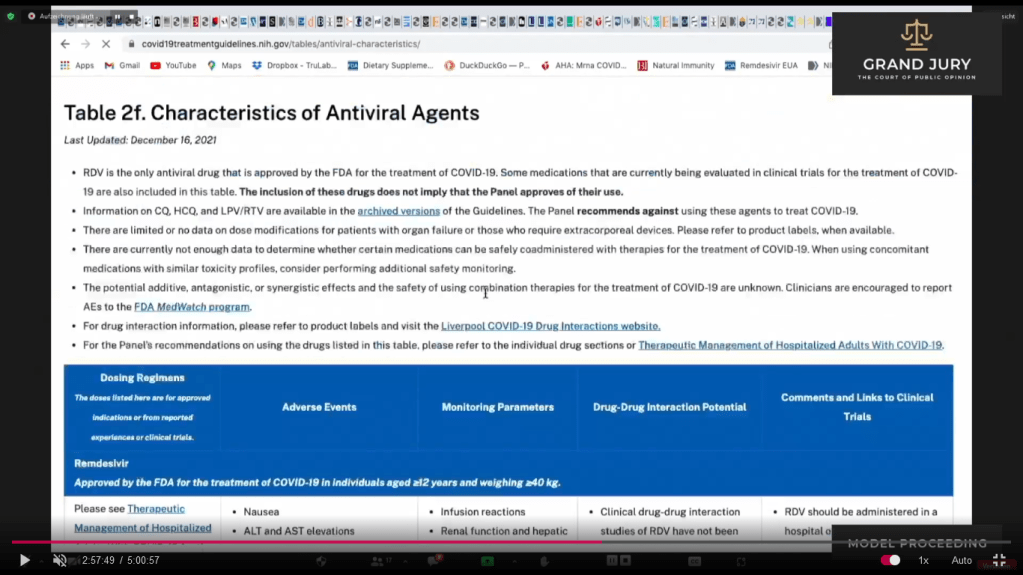Open the Auto quality selector
1023x575 pixels.
[x=961, y=561]
